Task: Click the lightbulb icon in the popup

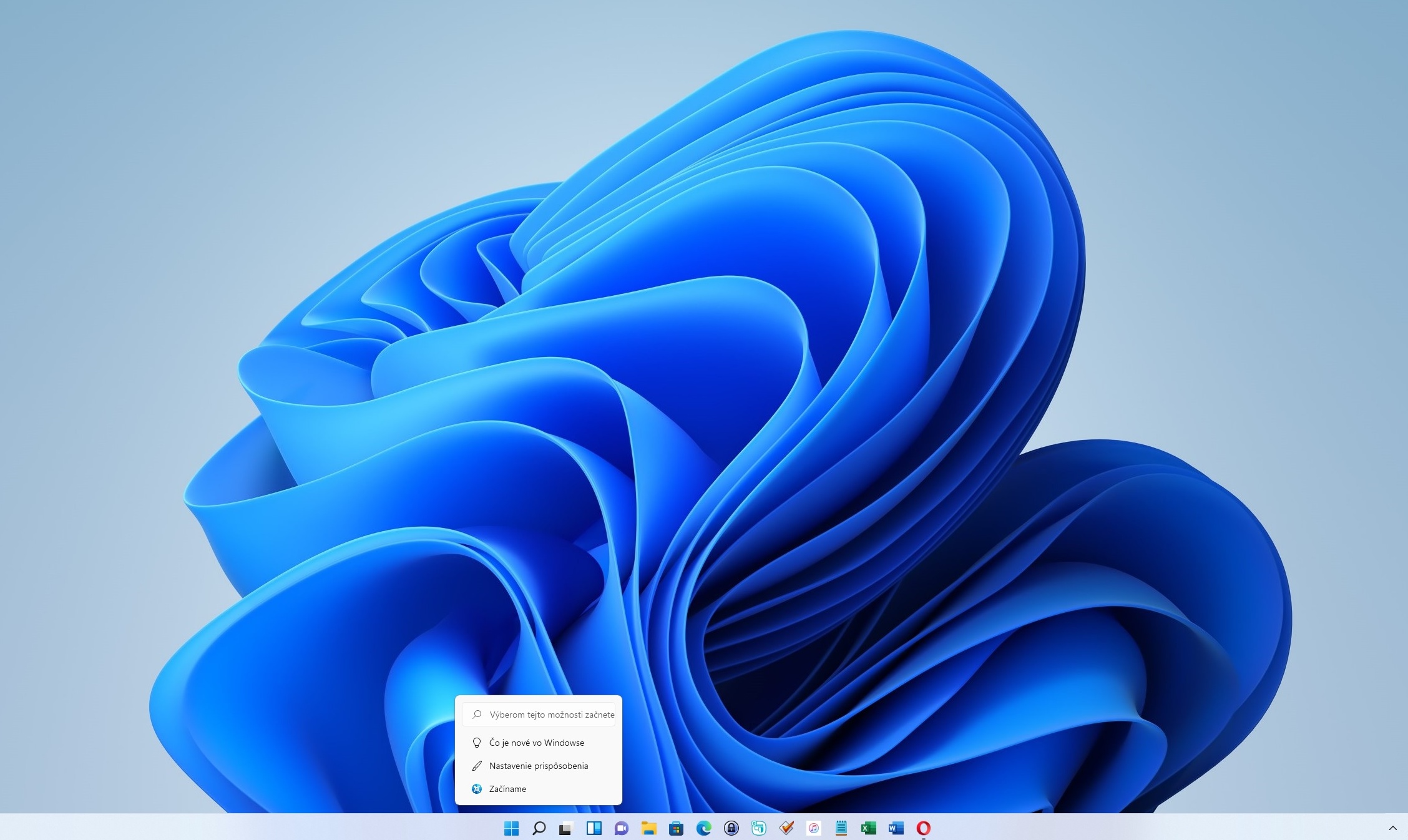Action: tap(477, 743)
